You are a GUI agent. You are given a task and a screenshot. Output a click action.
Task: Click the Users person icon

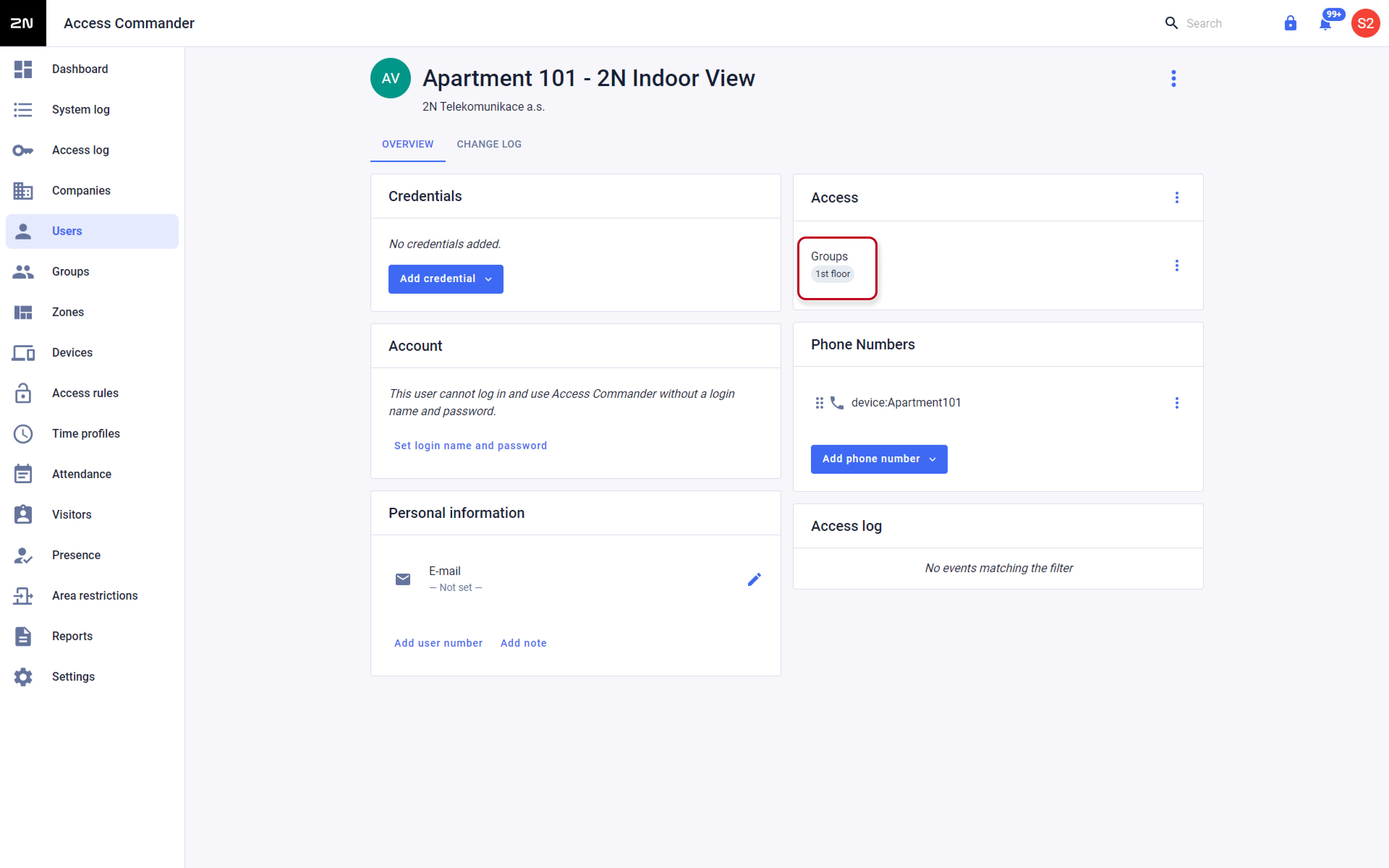23,231
